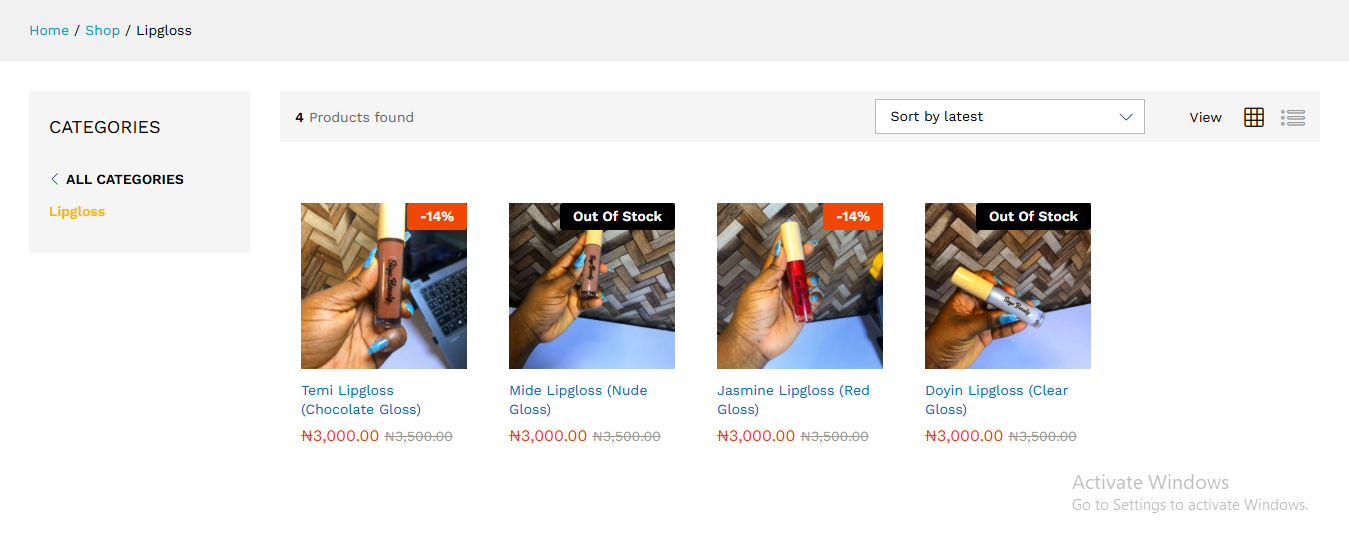Select Lipgloss category in sidebar
1349x545 pixels.
coord(77,211)
